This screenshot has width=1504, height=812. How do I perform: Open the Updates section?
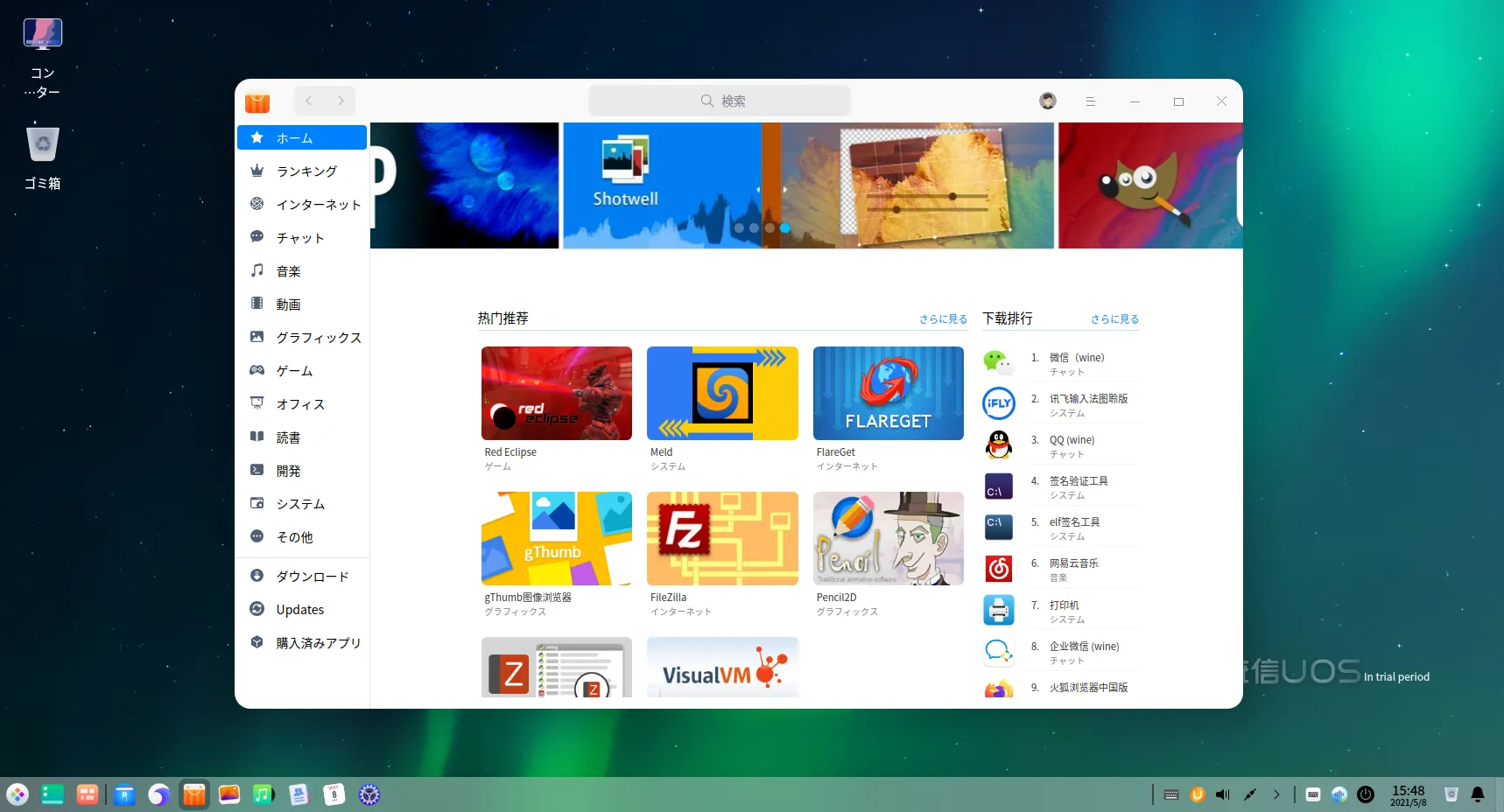(299, 610)
